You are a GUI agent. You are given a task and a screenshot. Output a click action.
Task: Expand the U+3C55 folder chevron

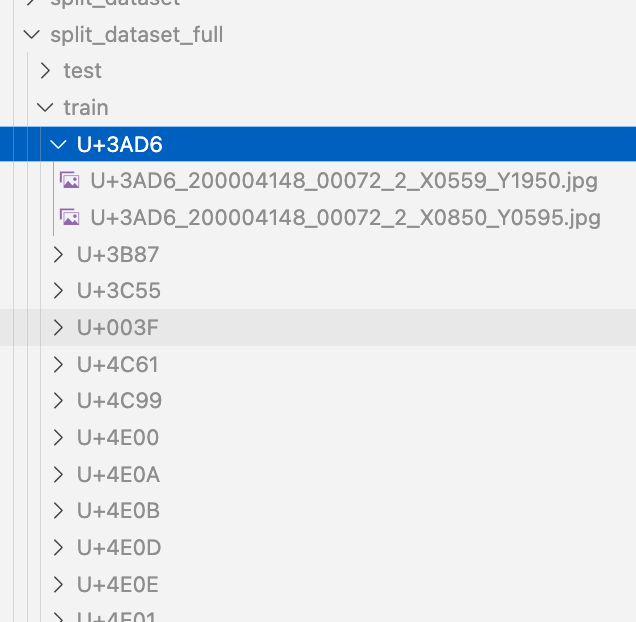click(x=58, y=291)
